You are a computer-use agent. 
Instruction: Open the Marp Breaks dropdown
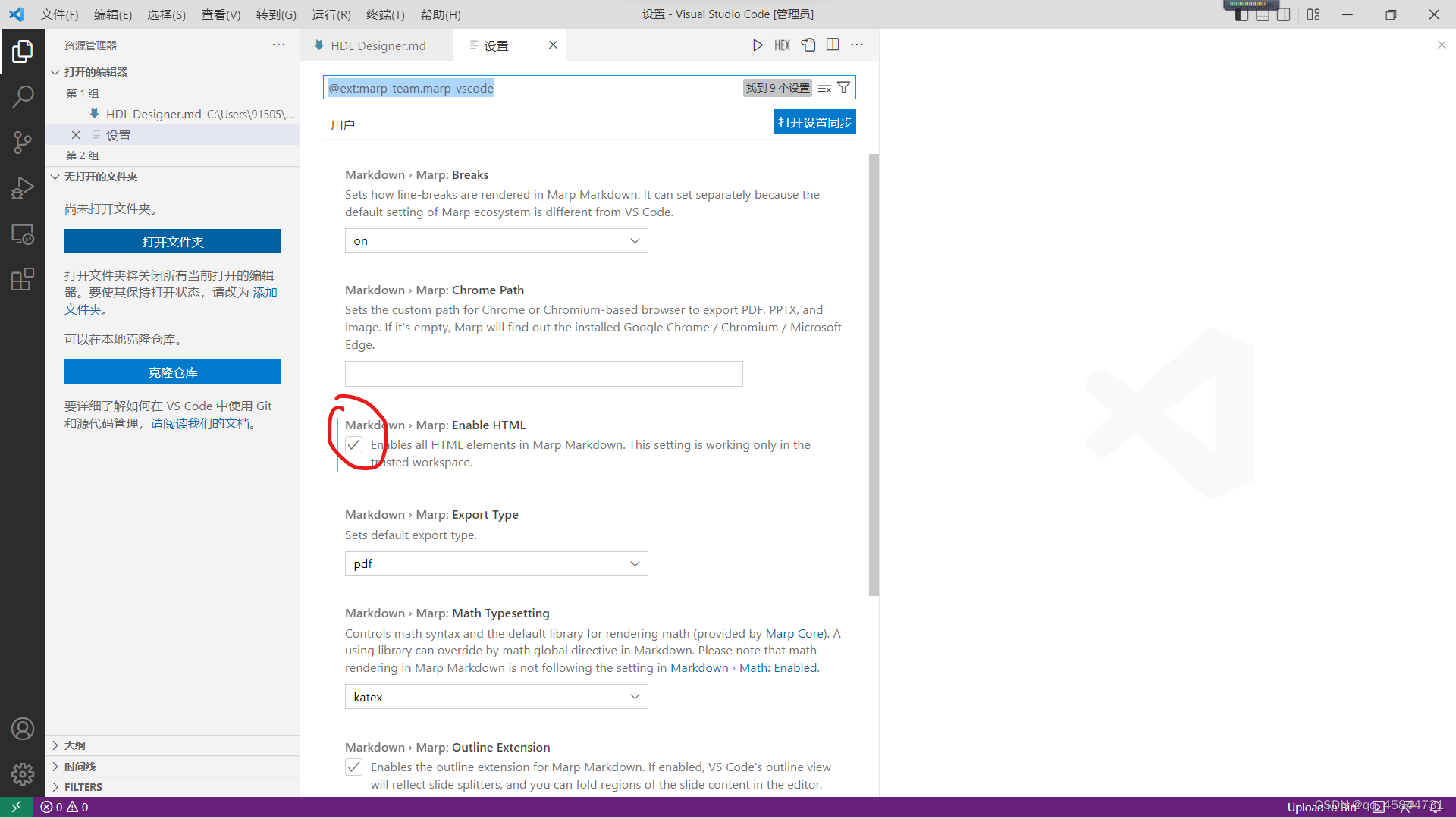tap(496, 241)
